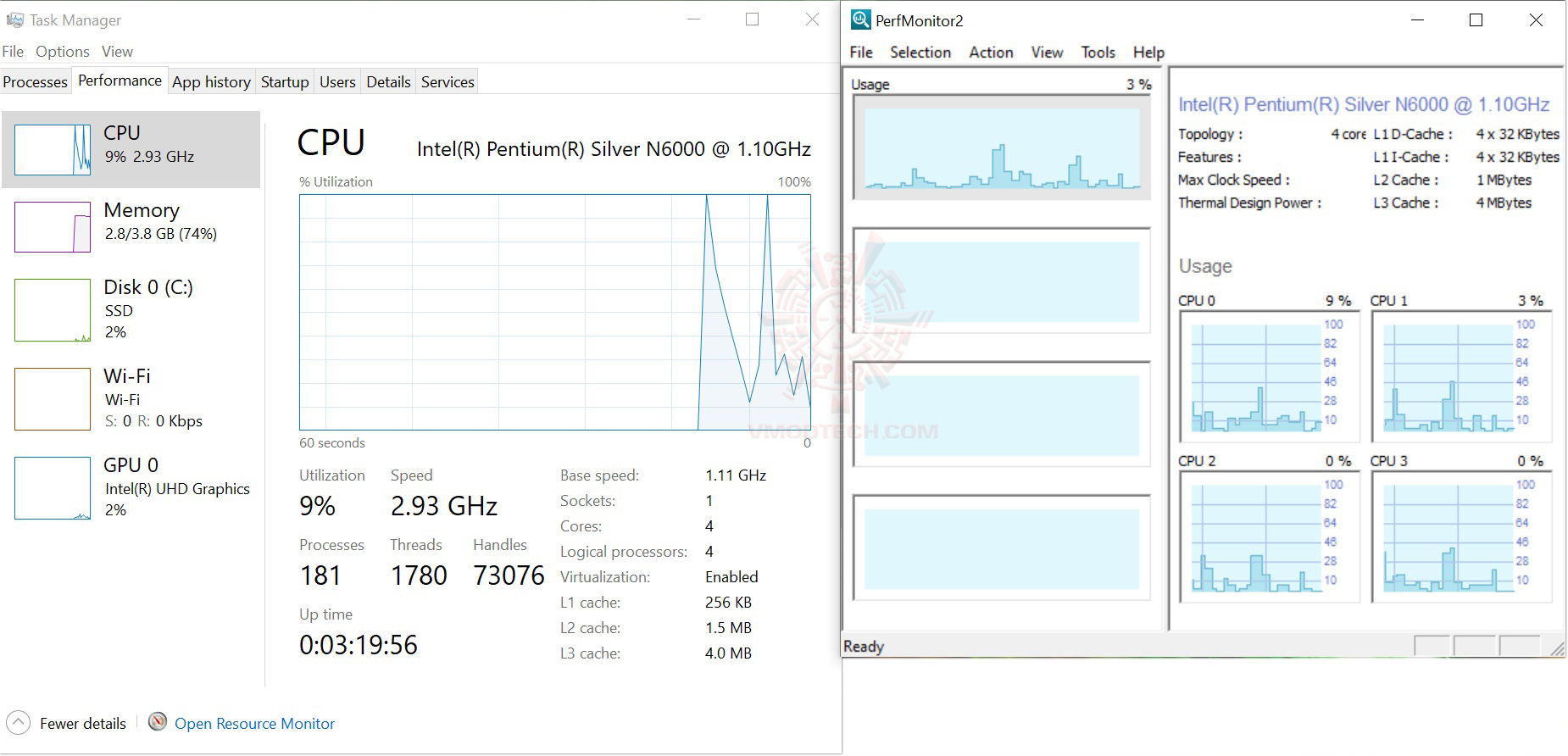
Task: Close the PerfMonitor2 window
Action: click(x=1536, y=20)
